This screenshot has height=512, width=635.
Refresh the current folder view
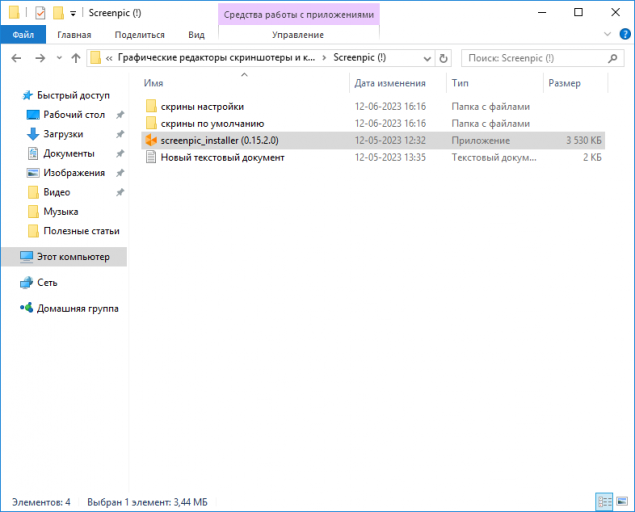click(x=443, y=58)
